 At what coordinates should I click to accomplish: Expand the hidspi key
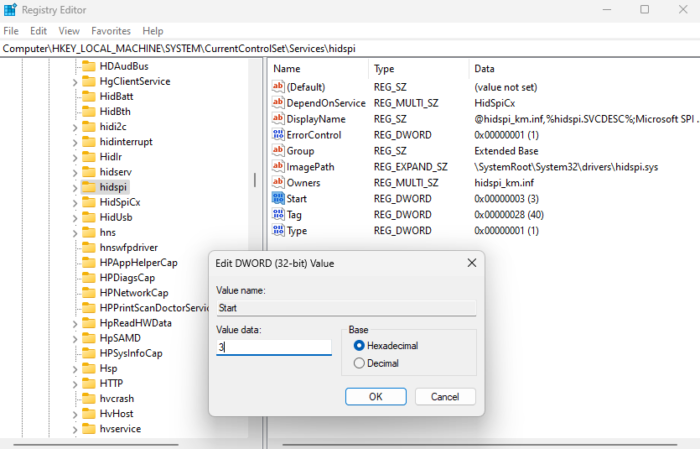point(75,188)
